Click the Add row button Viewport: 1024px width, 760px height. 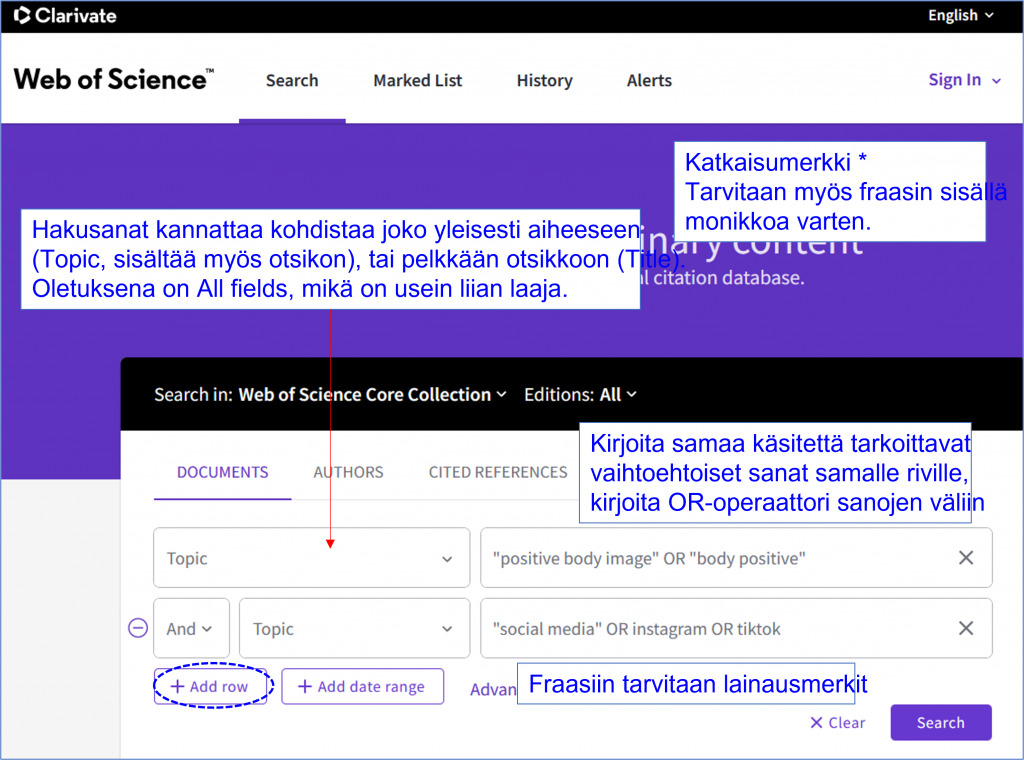click(x=210, y=686)
